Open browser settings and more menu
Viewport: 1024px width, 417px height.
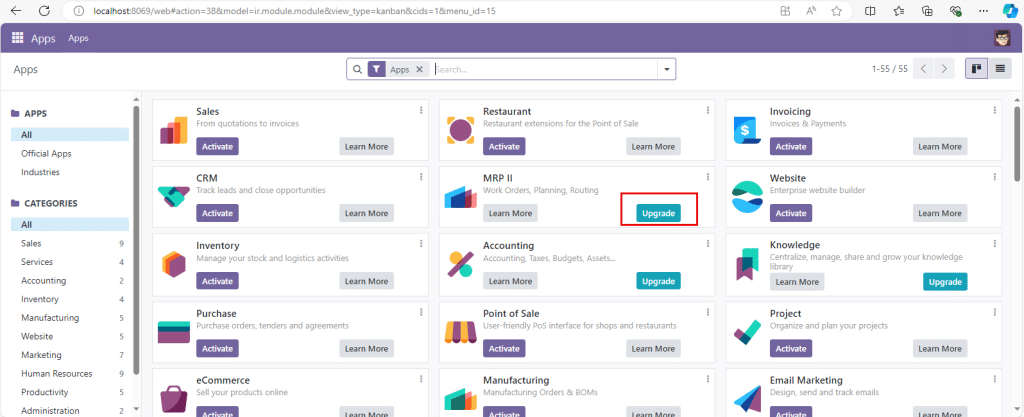(x=984, y=11)
